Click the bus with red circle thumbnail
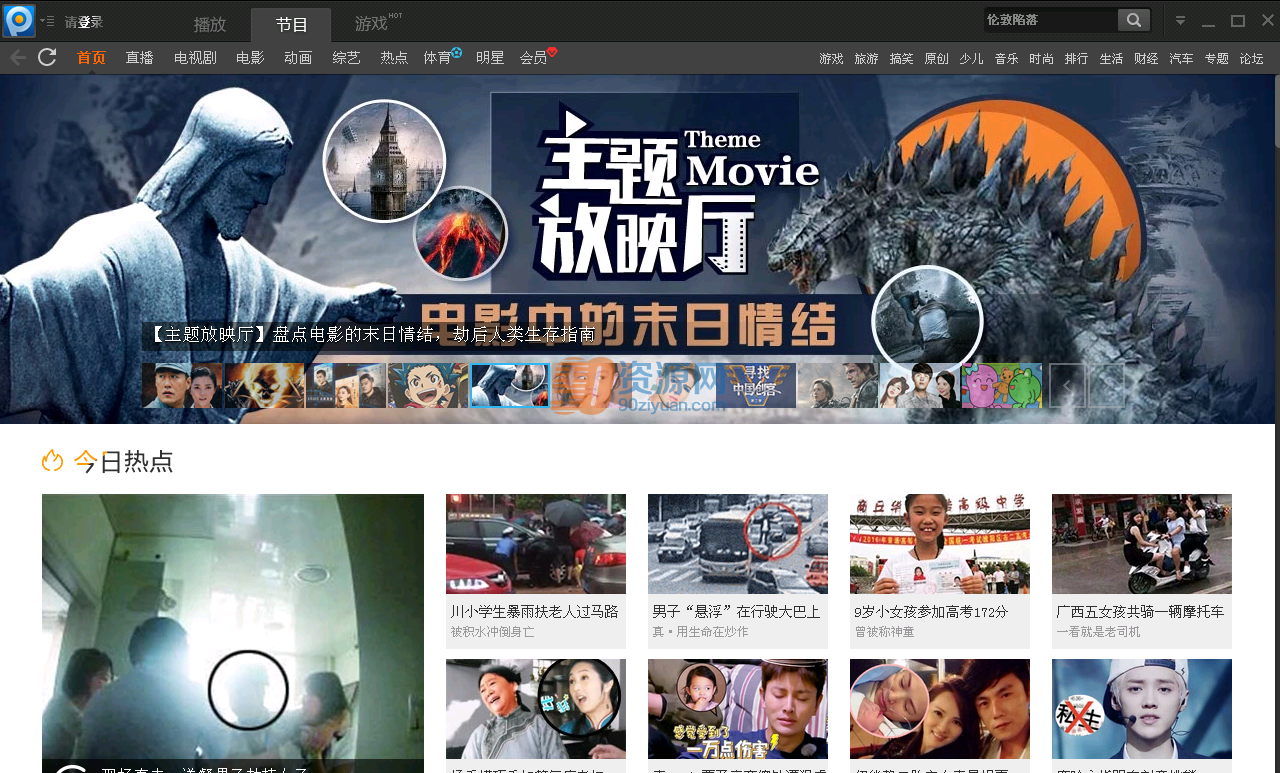The image size is (1280, 773). coord(738,544)
